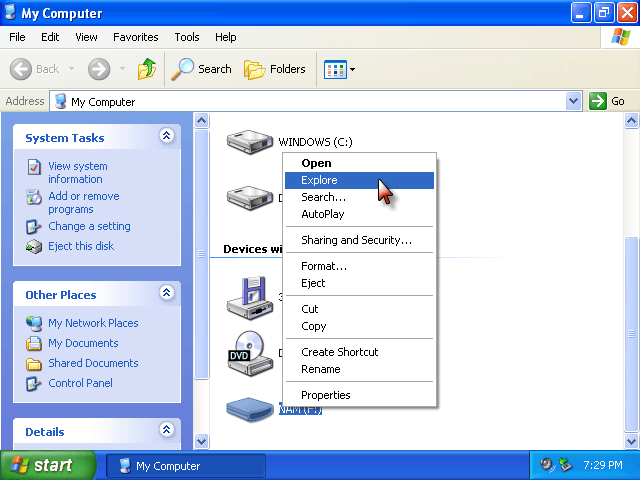Choose Cut from the context menu
This screenshot has width=640, height=480.
[x=359, y=309]
